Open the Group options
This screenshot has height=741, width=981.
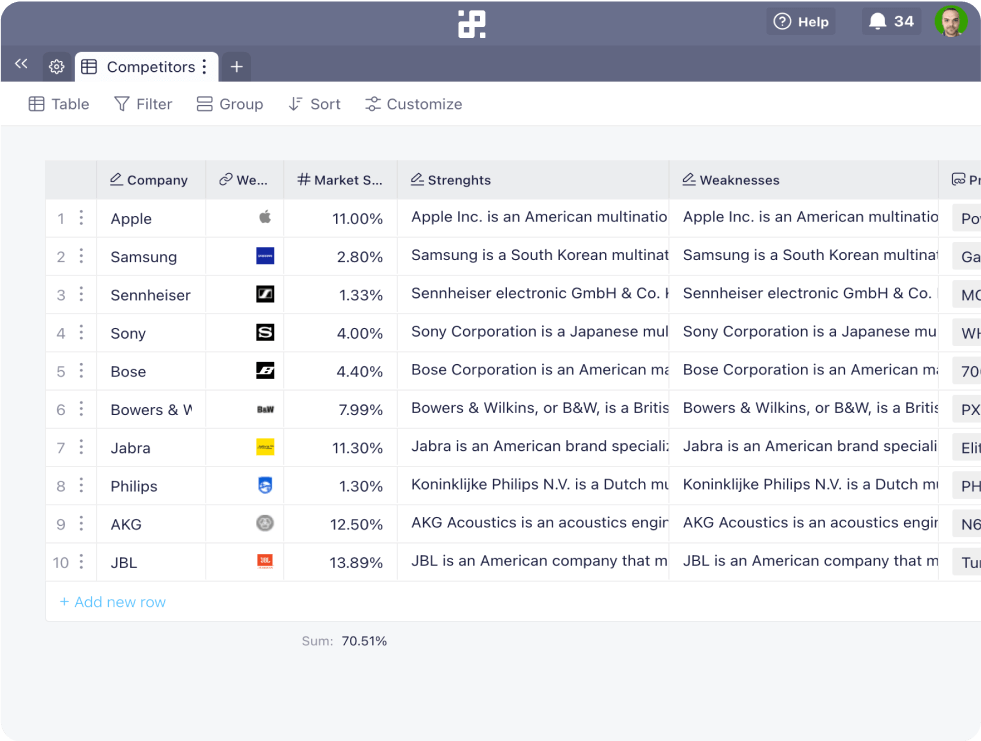pos(230,104)
